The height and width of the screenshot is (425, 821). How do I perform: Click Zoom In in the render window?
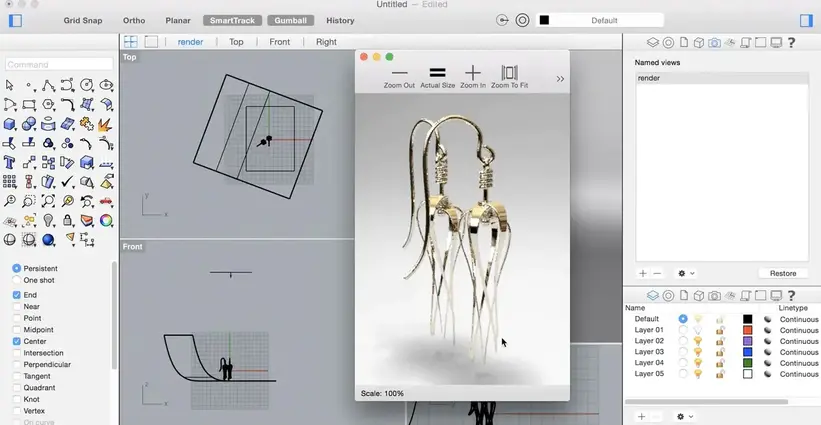(473, 77)
